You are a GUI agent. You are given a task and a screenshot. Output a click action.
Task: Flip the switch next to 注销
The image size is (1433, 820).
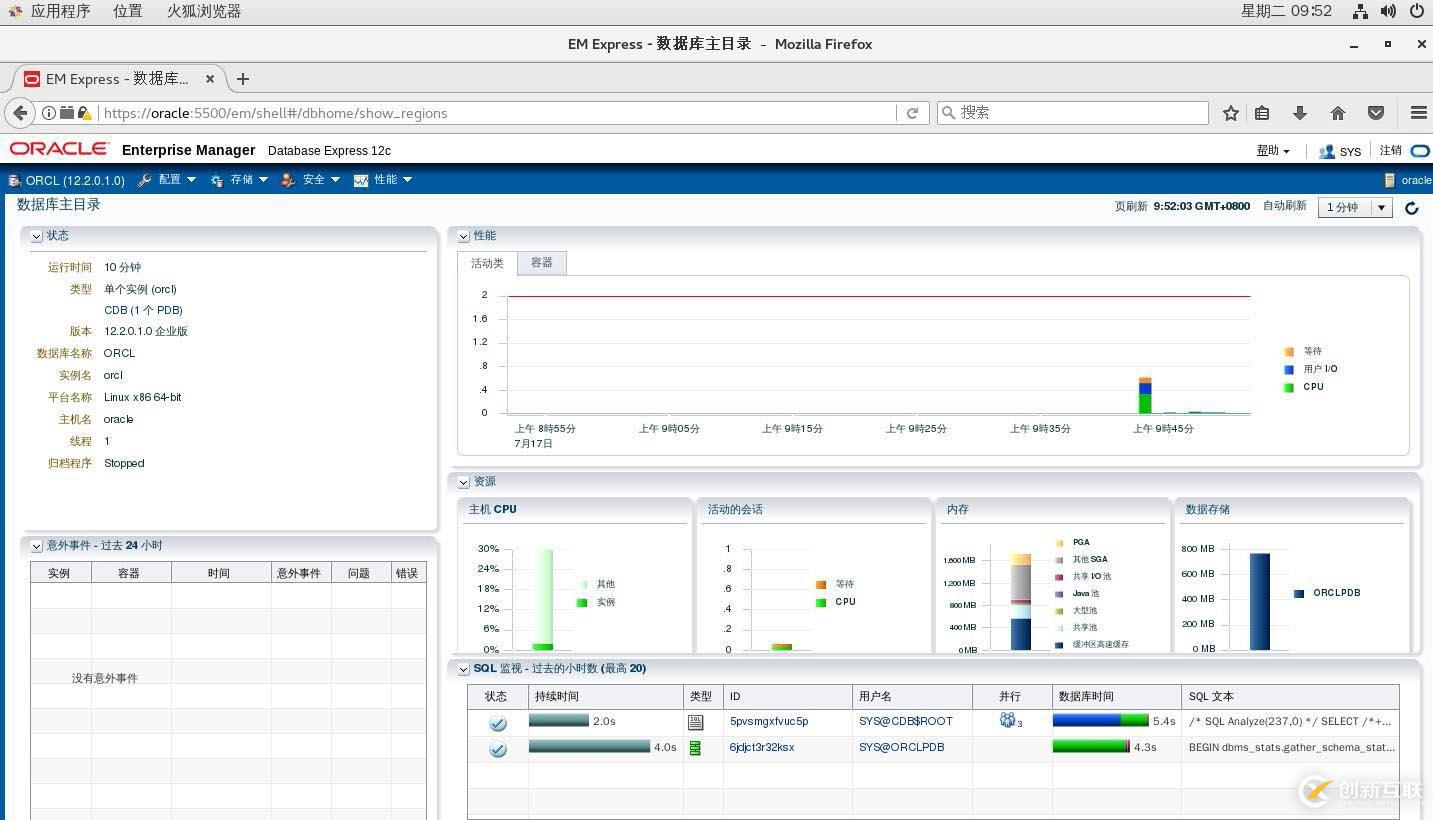[x=1419, y=151]
